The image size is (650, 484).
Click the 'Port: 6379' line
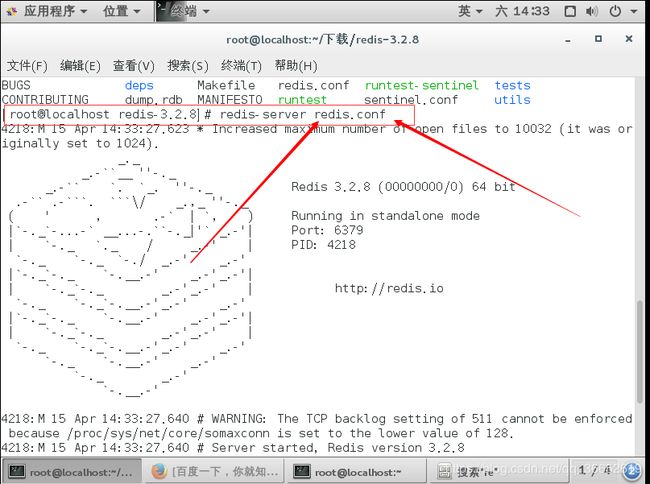pyautogui.click(x=327, y=230)
